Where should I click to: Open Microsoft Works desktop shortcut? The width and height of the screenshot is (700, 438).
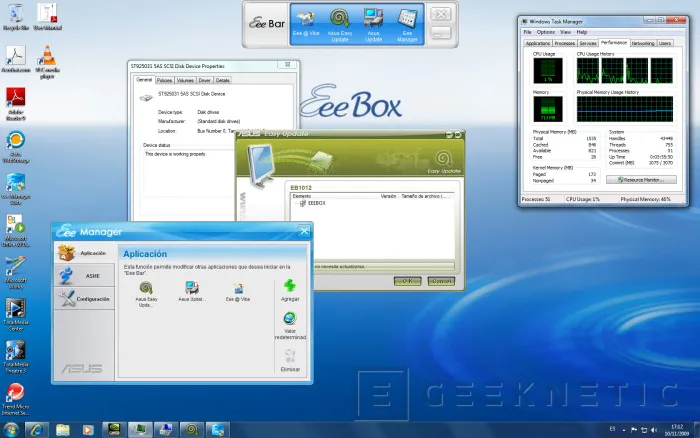click(16, 272)
